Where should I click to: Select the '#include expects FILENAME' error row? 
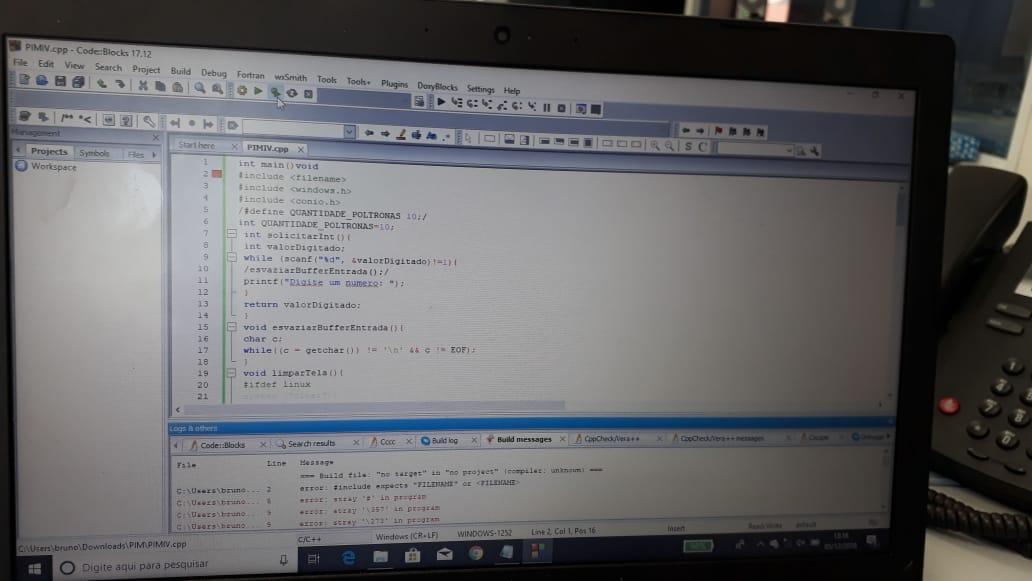(408, 485)
